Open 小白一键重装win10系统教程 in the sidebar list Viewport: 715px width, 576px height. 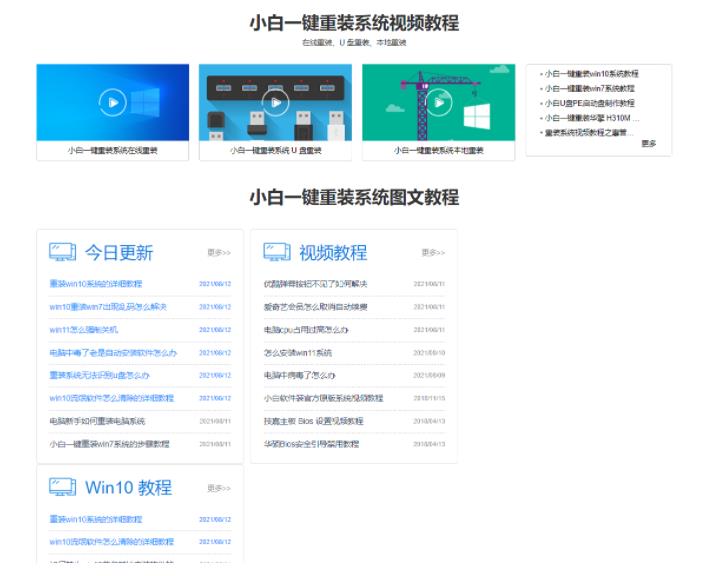591,74
